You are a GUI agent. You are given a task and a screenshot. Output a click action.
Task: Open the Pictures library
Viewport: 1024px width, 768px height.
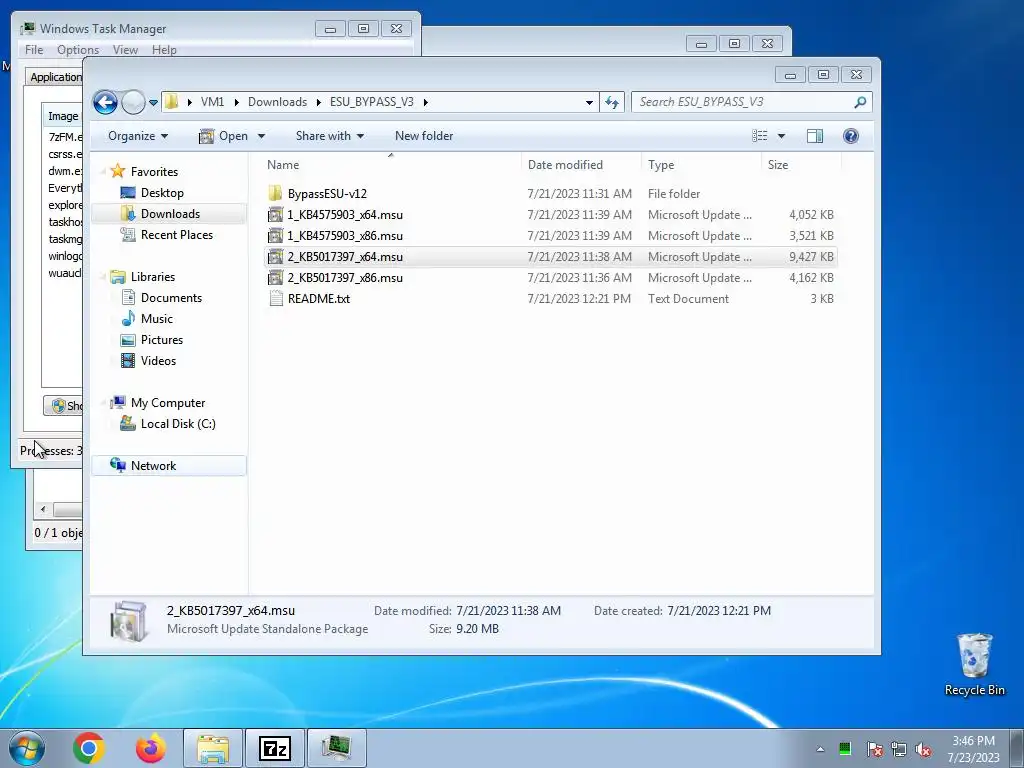pos(162,340)
